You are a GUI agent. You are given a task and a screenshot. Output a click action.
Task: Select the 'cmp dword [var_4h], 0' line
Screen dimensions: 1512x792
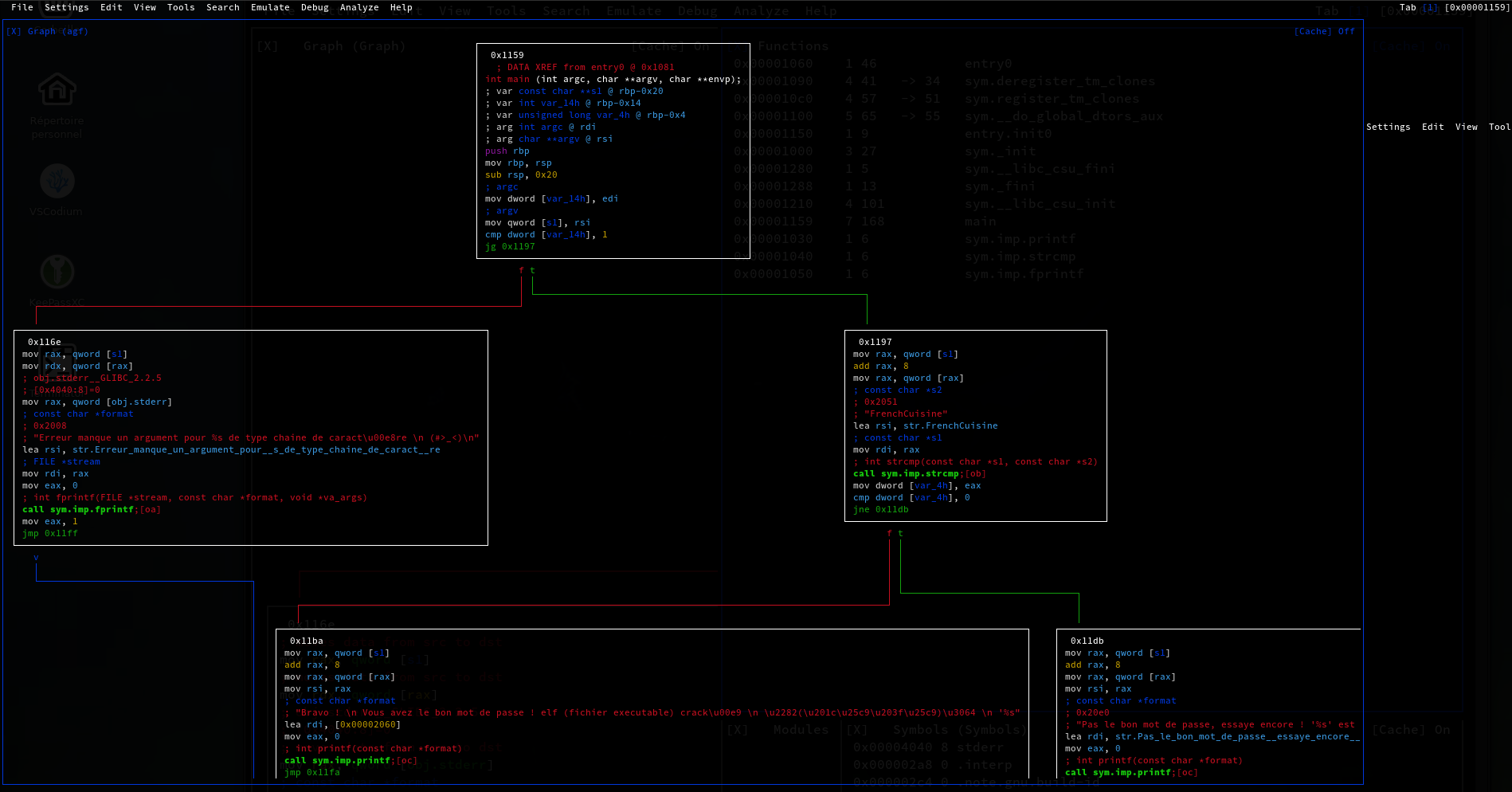(911, 497)
